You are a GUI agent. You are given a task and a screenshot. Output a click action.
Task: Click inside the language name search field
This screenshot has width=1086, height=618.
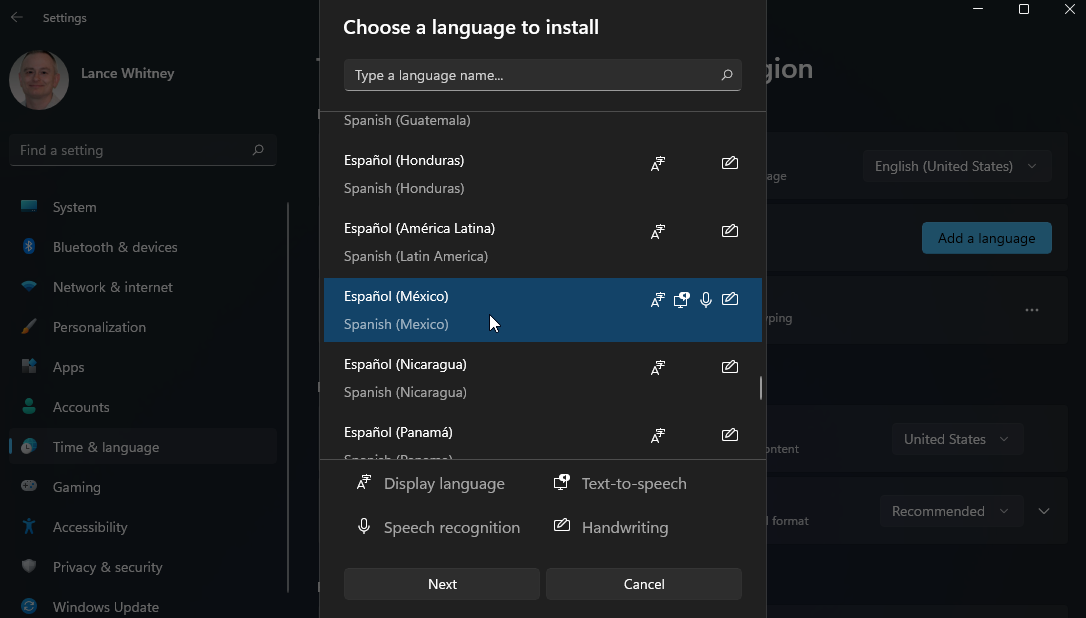click(x=520, y=75)
